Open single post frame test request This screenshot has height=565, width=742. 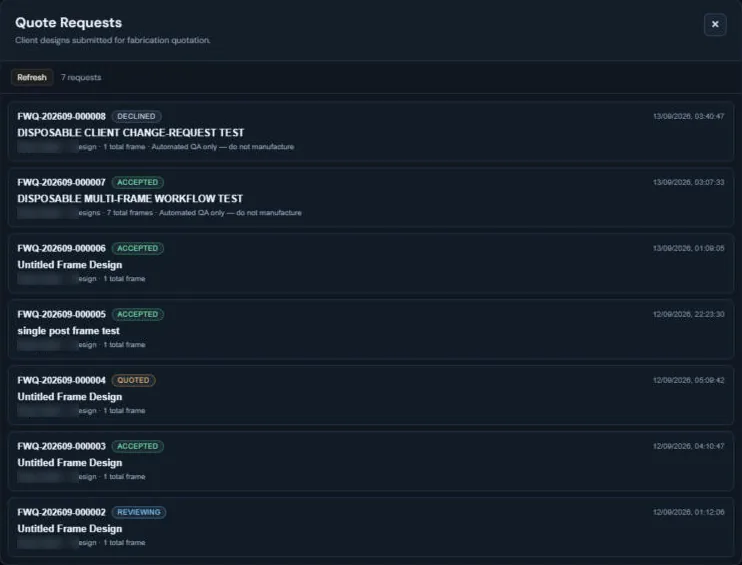(x=69, y=331)
